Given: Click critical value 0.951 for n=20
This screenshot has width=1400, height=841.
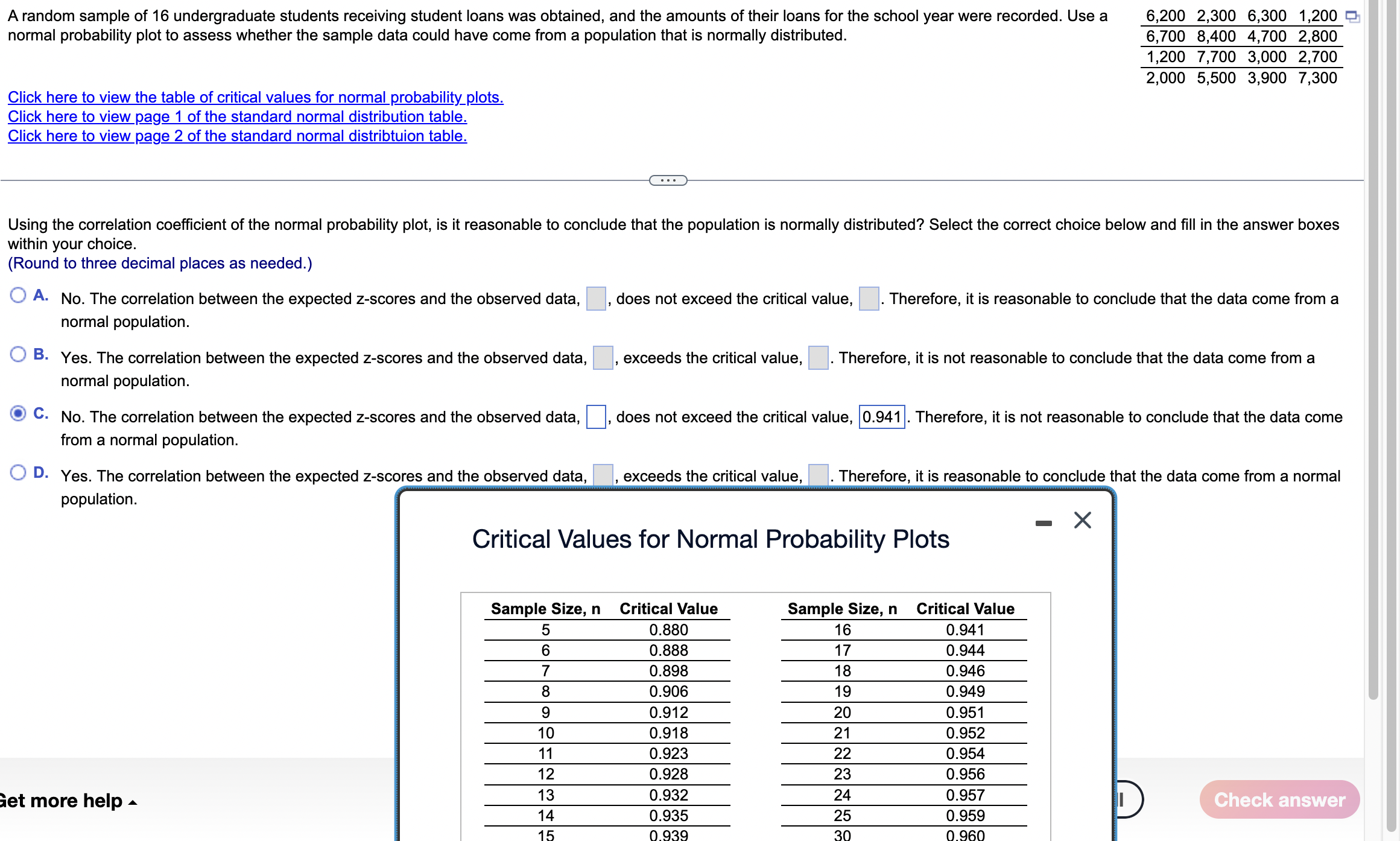Looking at the screenshot, I should 965,712.
